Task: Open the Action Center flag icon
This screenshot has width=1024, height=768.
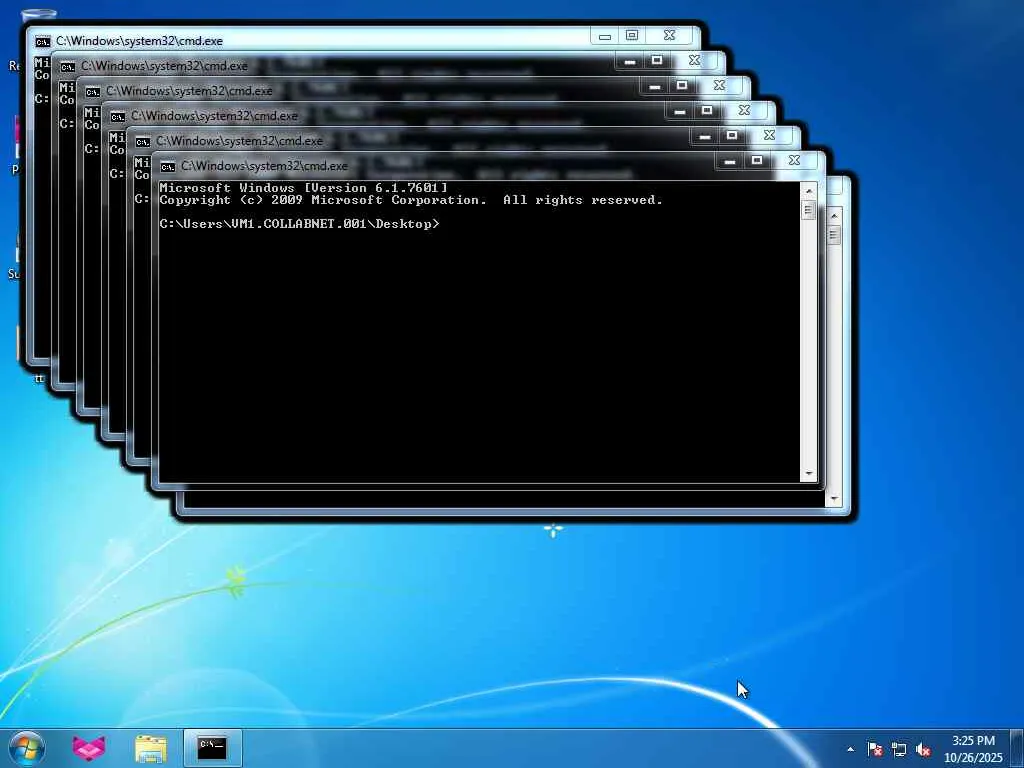Action: pyautogui.click(x=875, y=749)
